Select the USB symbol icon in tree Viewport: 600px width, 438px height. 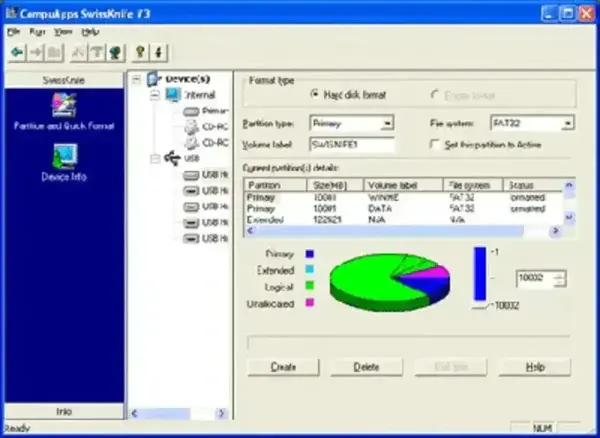tap(171, 158)
